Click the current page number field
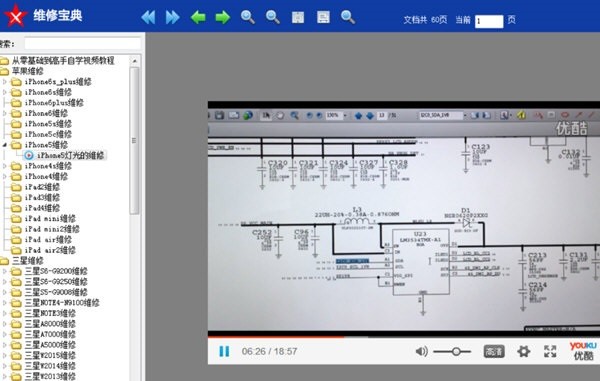The width and height of the screenshot is (600, 381). pos(489,21)
